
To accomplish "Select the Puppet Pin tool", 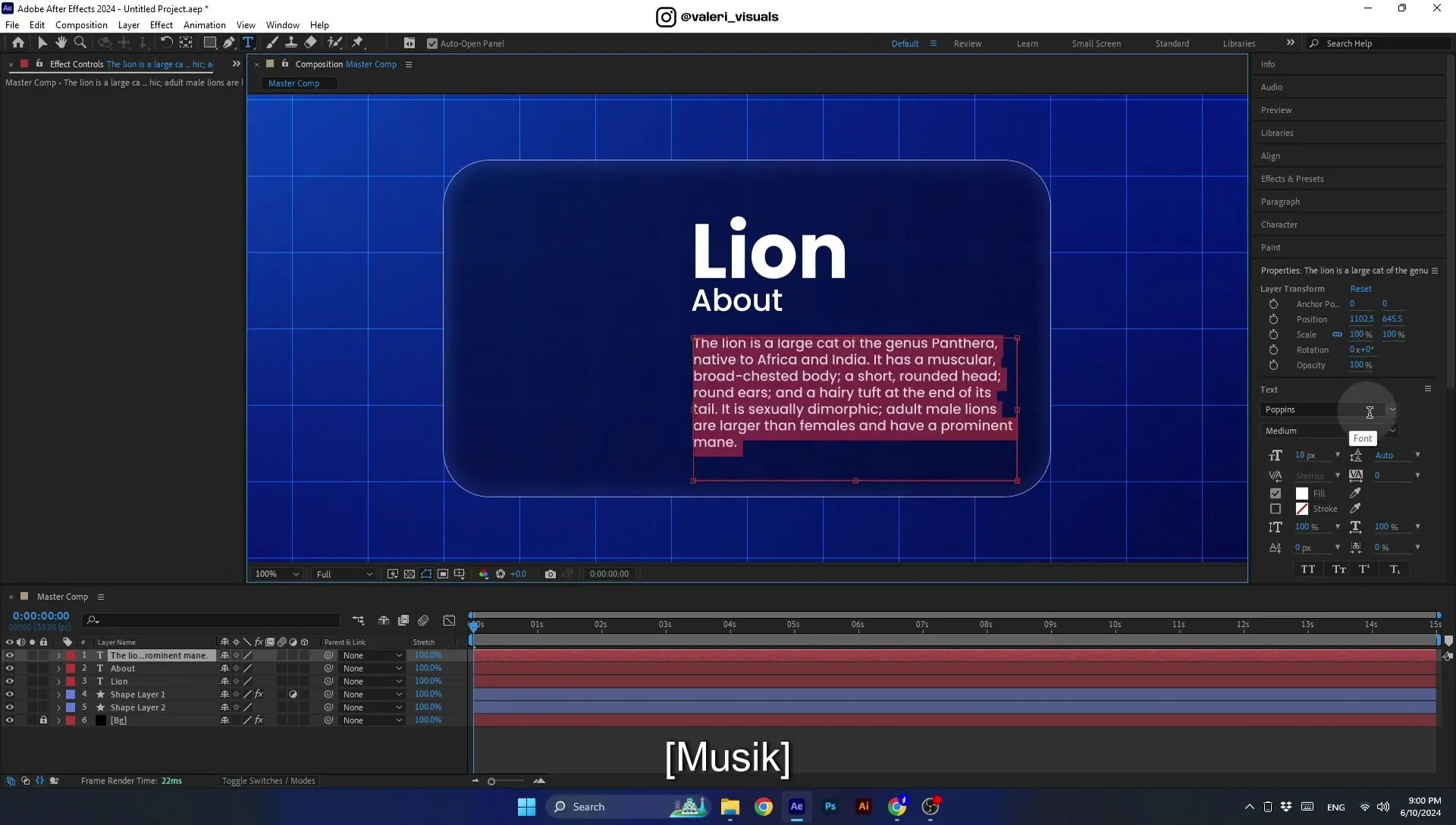I will (x=358, y=43).
